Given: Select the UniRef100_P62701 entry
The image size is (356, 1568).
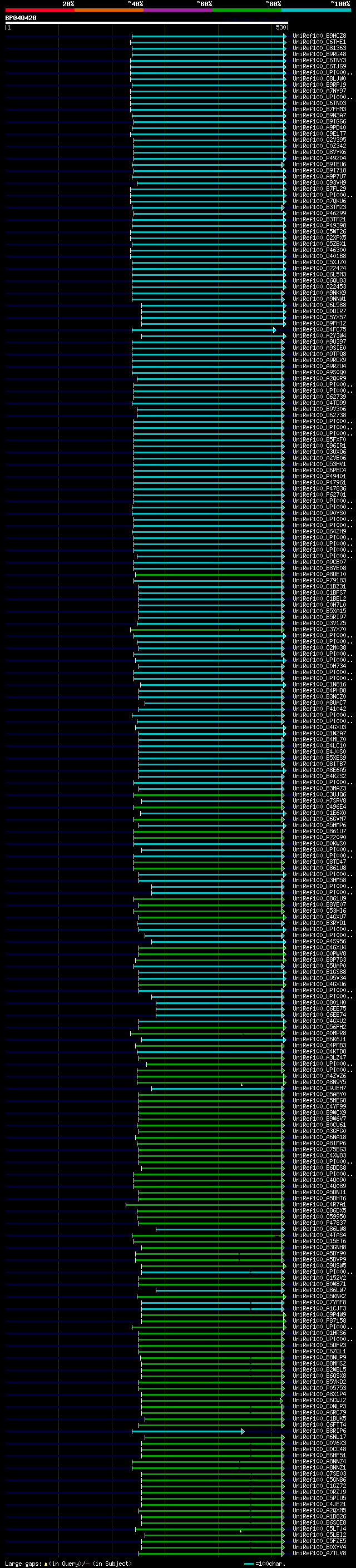Looking at the screenshot, I should click(x=319, y=495).
